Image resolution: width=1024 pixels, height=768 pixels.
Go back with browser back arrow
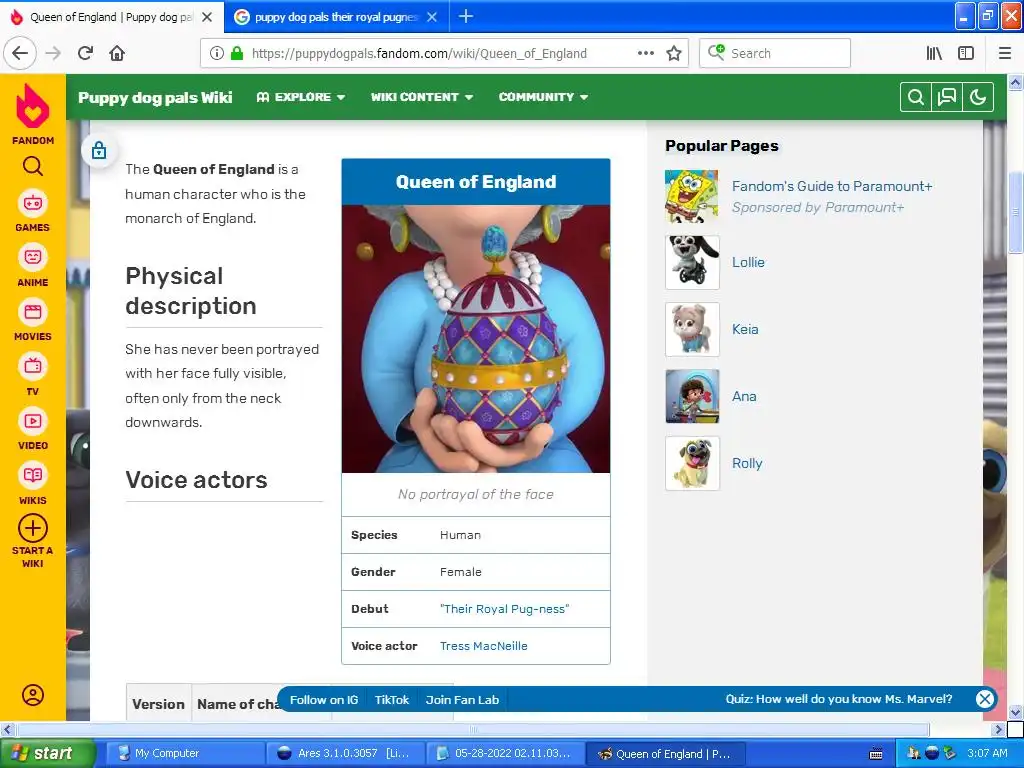pos(20,54)
